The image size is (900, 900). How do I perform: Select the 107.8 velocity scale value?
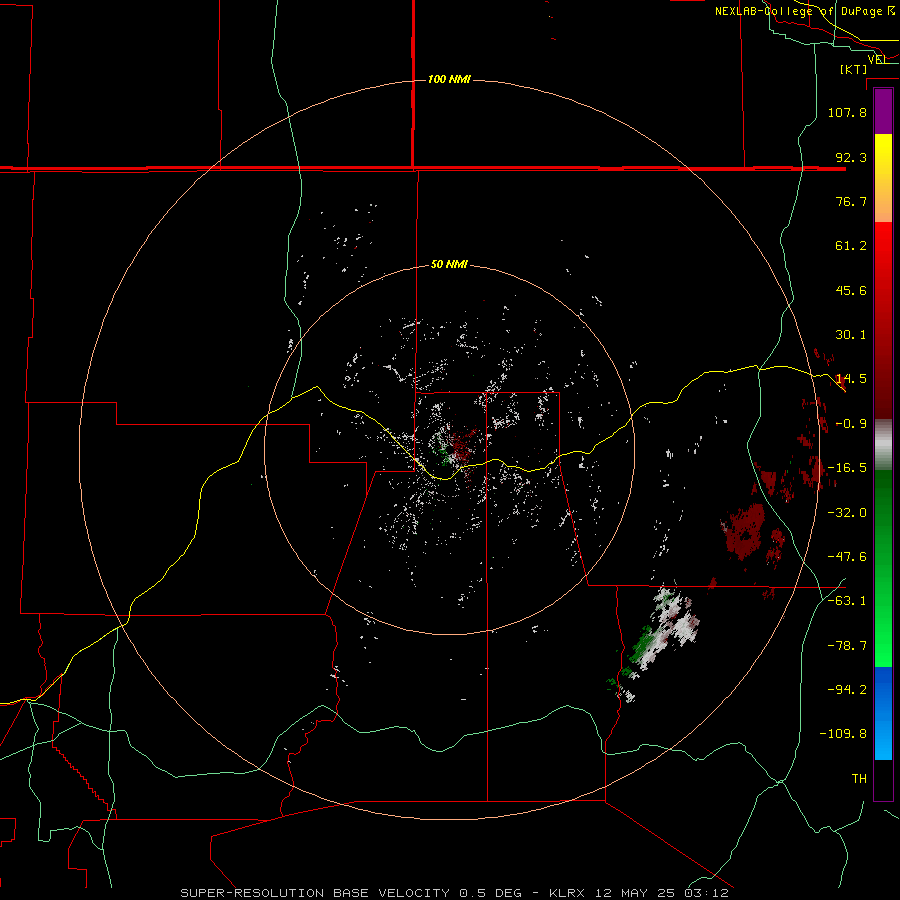pyautogui.click(x=847, y=112)
